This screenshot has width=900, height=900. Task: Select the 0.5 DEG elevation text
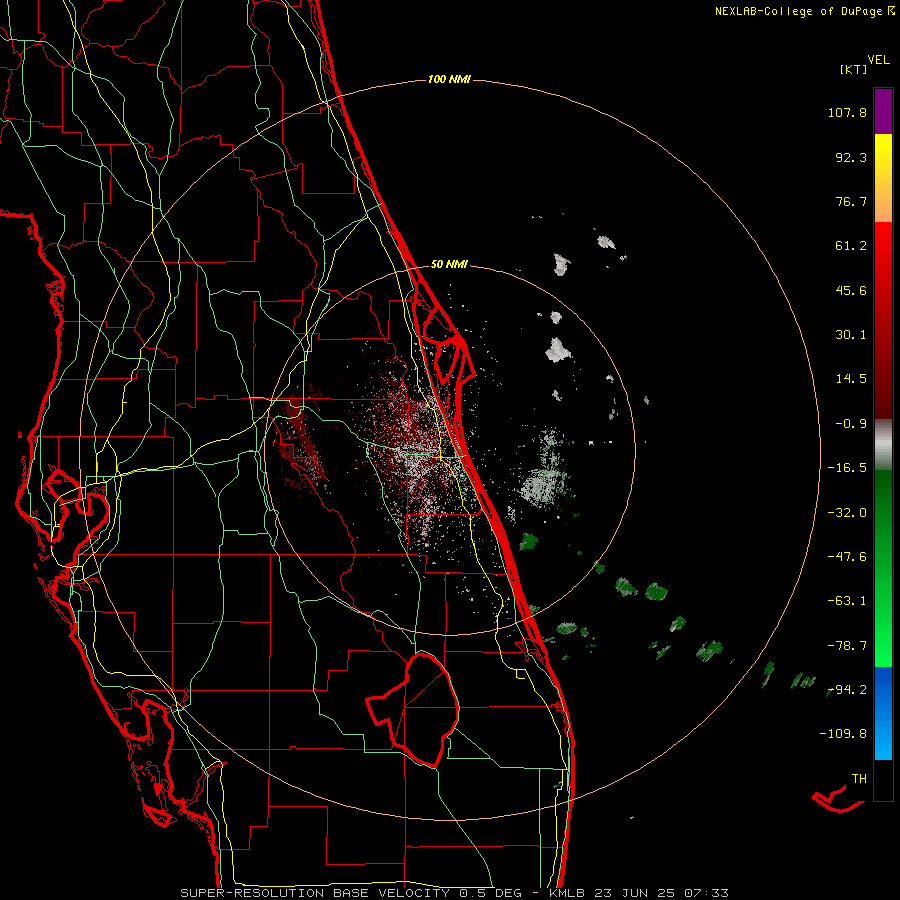point(490,893)
